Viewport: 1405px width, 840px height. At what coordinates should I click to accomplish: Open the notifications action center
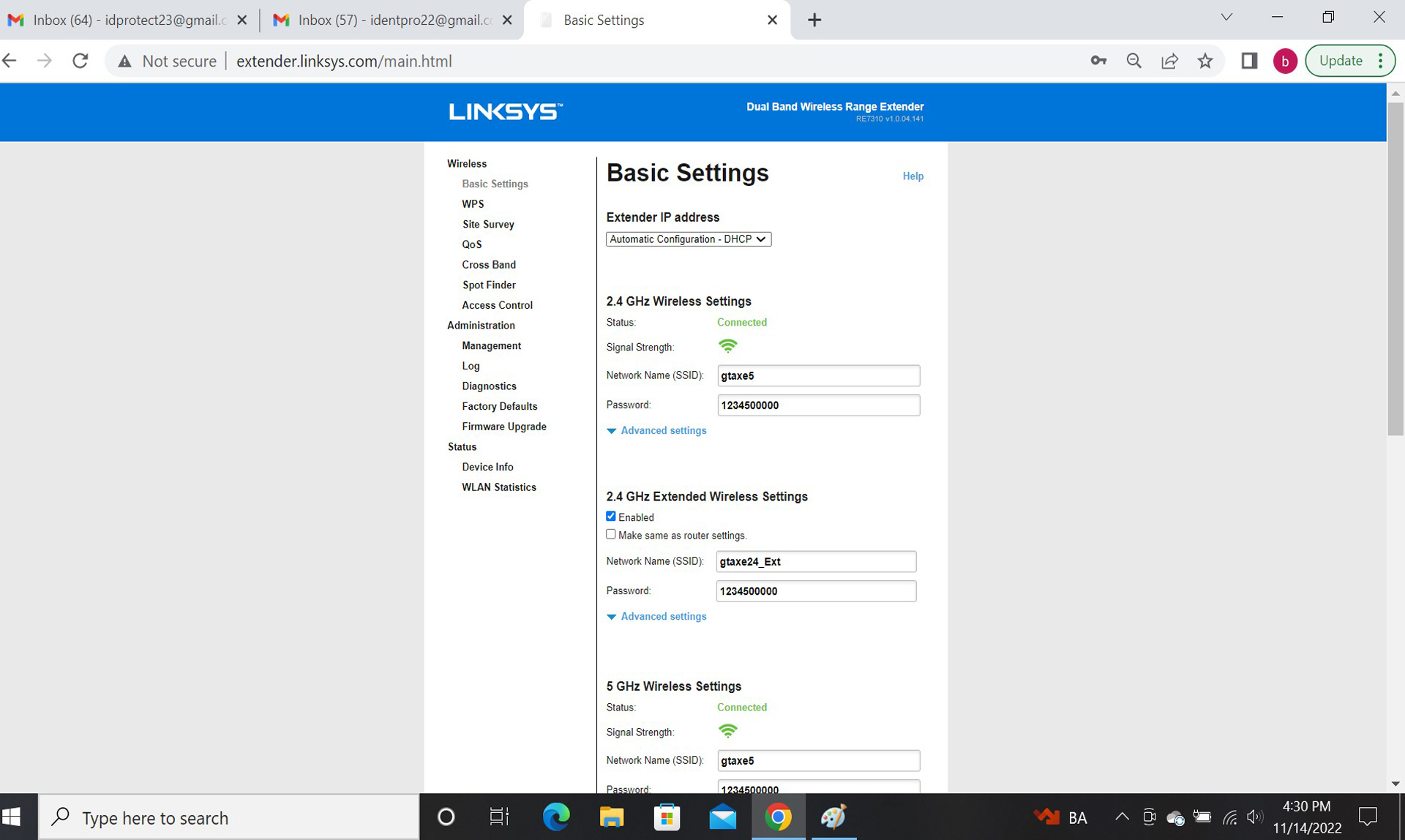click(x=1368, y=817)
